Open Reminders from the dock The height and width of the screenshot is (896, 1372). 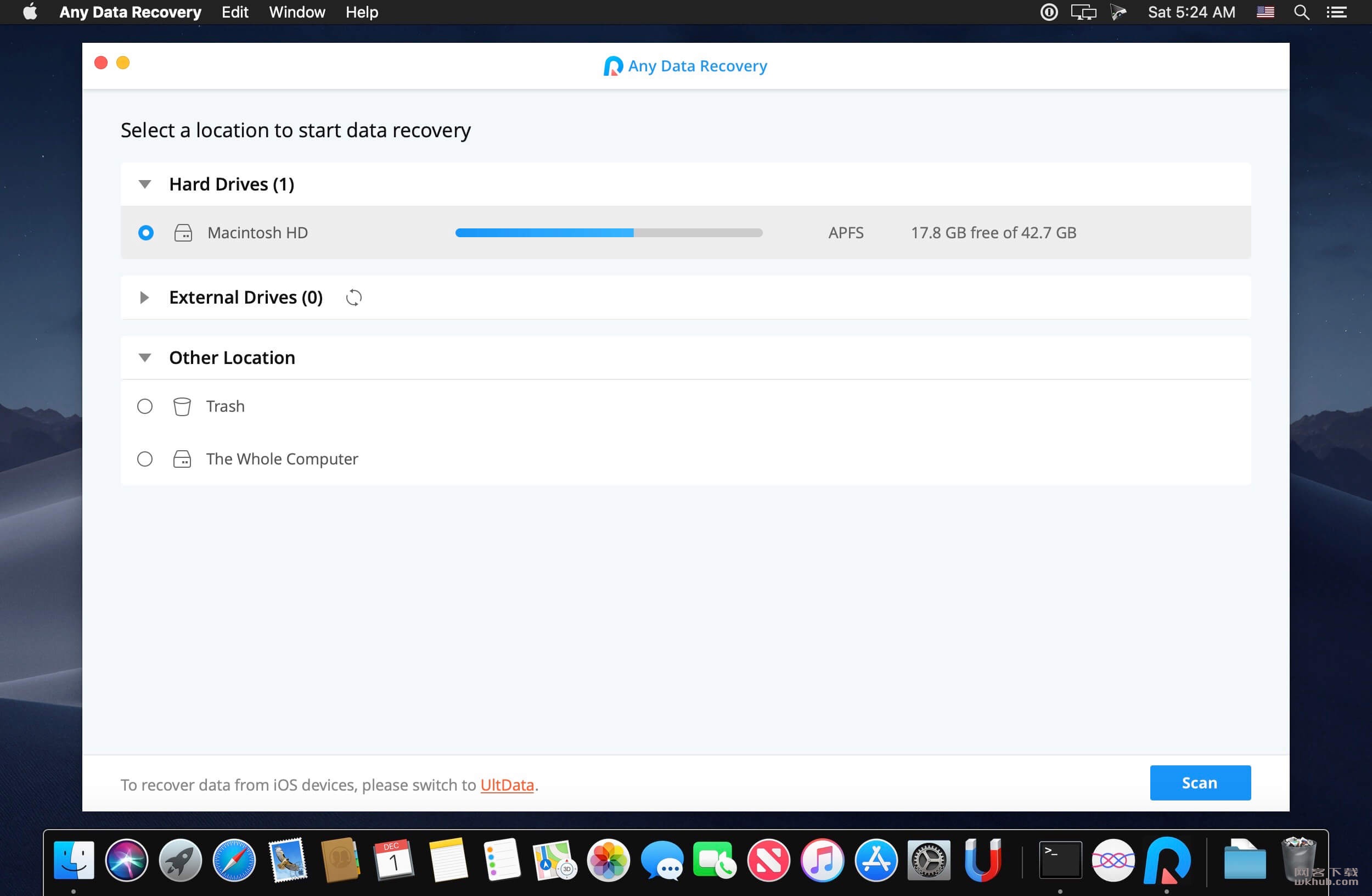pos(502,860)
